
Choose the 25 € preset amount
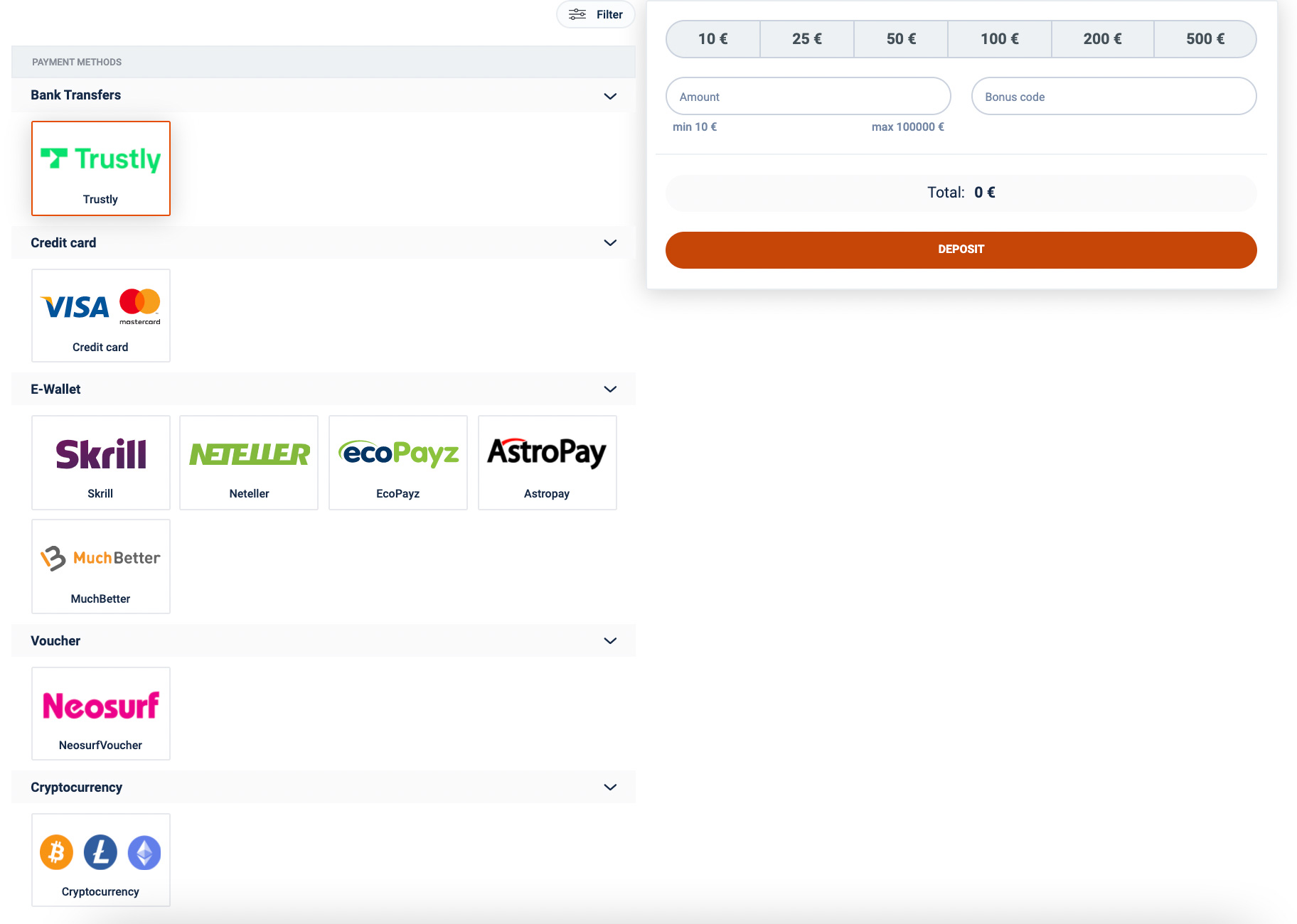(807, 39)
